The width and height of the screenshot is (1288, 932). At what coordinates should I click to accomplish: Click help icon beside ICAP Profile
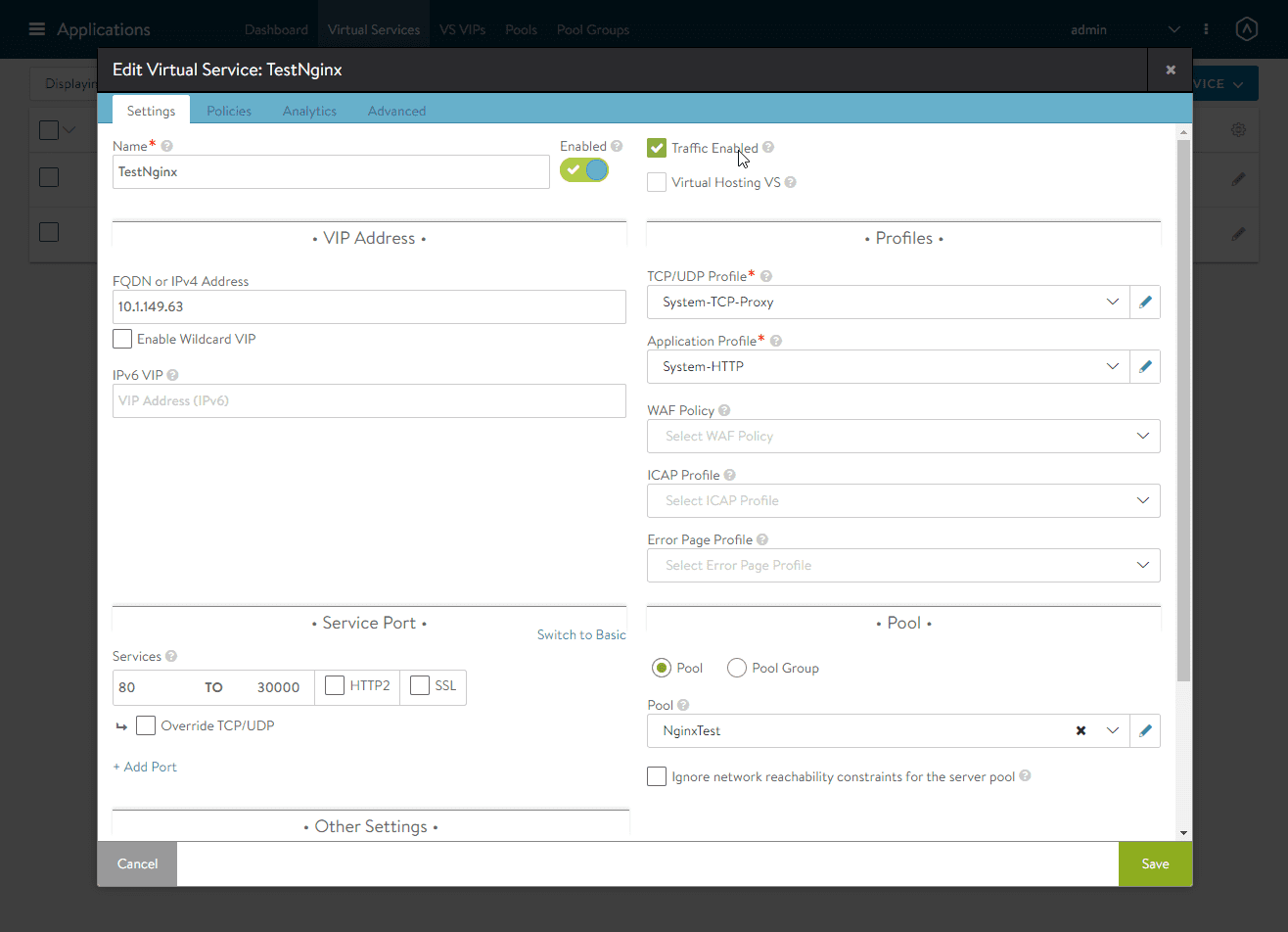(x=729, y=475)
